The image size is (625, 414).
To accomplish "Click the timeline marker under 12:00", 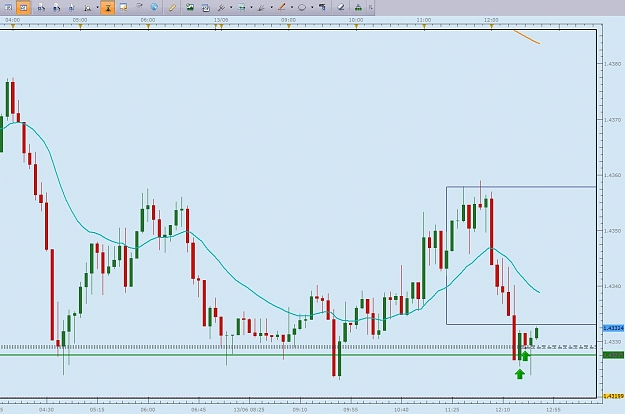I will (x=492, y=27).
